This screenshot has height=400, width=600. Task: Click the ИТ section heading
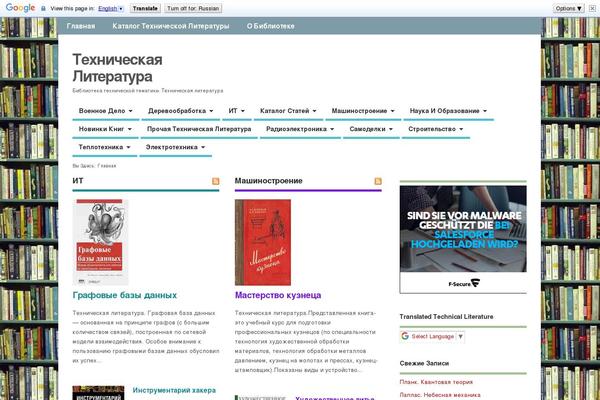click(78, 181)
